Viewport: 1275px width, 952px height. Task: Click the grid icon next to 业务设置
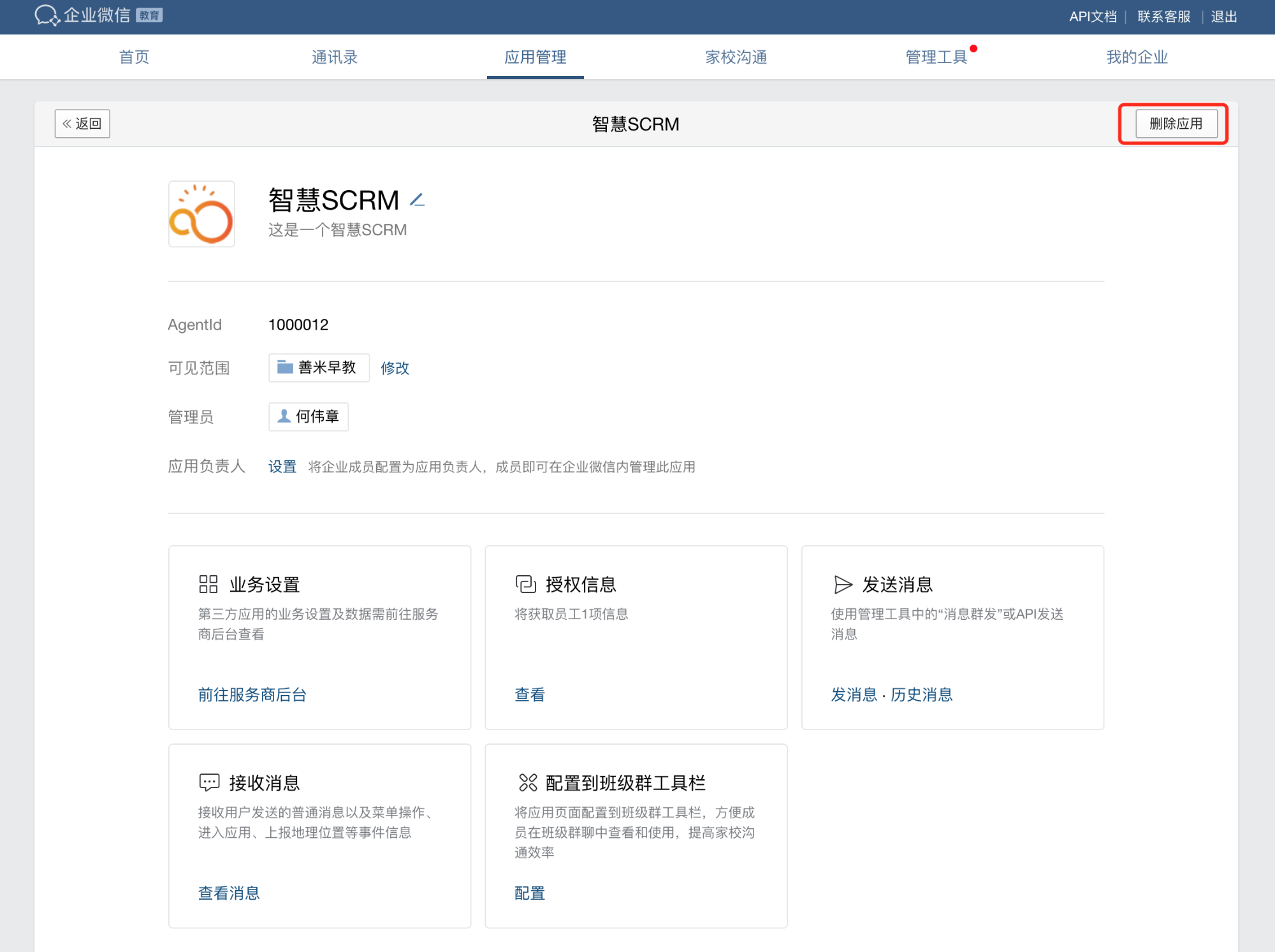208,584
